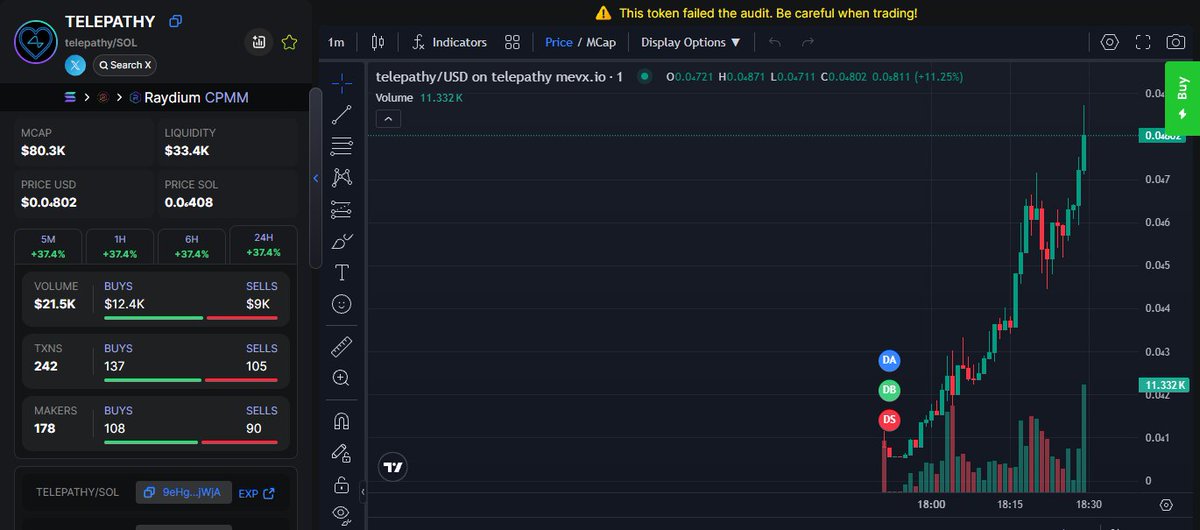Select the crosshair cursor tool
1200x530 pixels.
point(341,82)
